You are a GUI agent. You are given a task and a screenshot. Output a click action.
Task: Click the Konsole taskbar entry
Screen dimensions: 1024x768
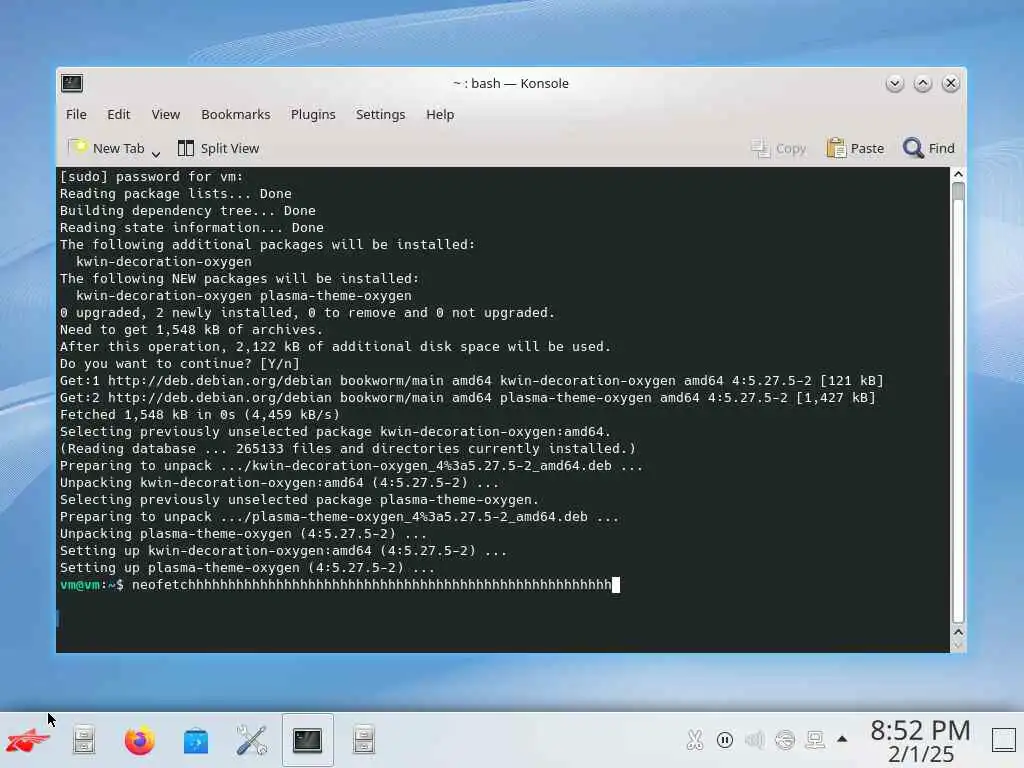[308, 740]
